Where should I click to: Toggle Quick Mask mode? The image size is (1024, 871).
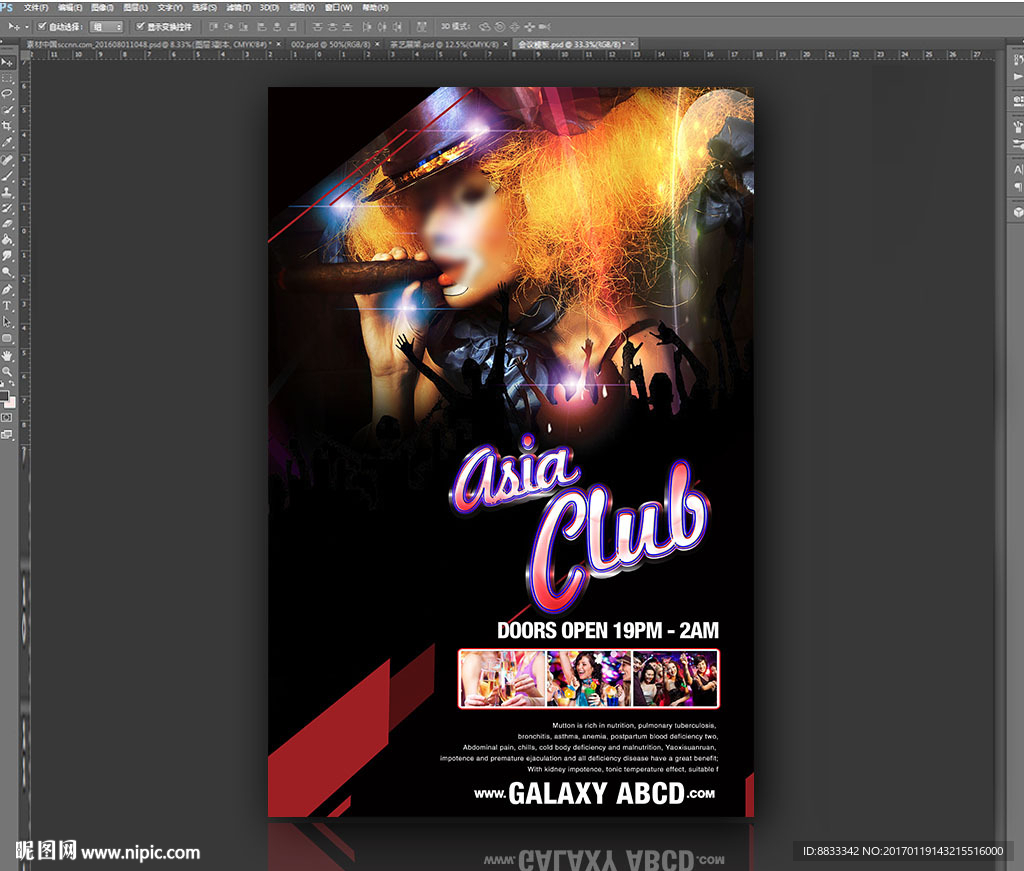[7, 418]
